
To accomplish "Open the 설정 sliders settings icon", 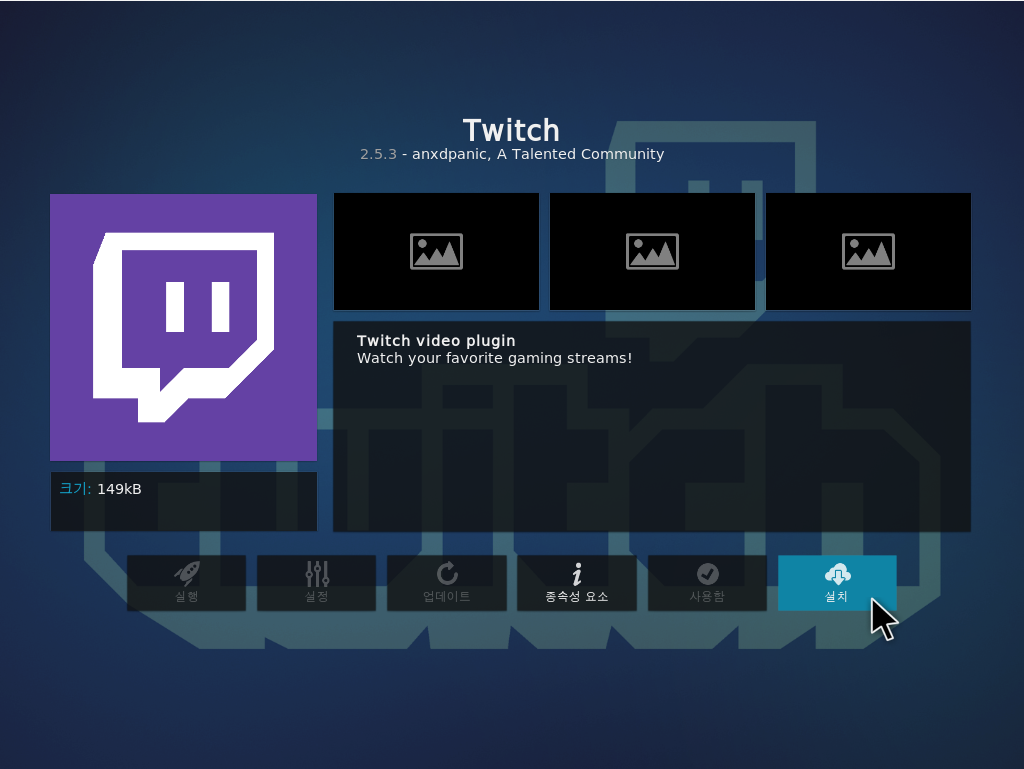I will (x=316, y=573).
